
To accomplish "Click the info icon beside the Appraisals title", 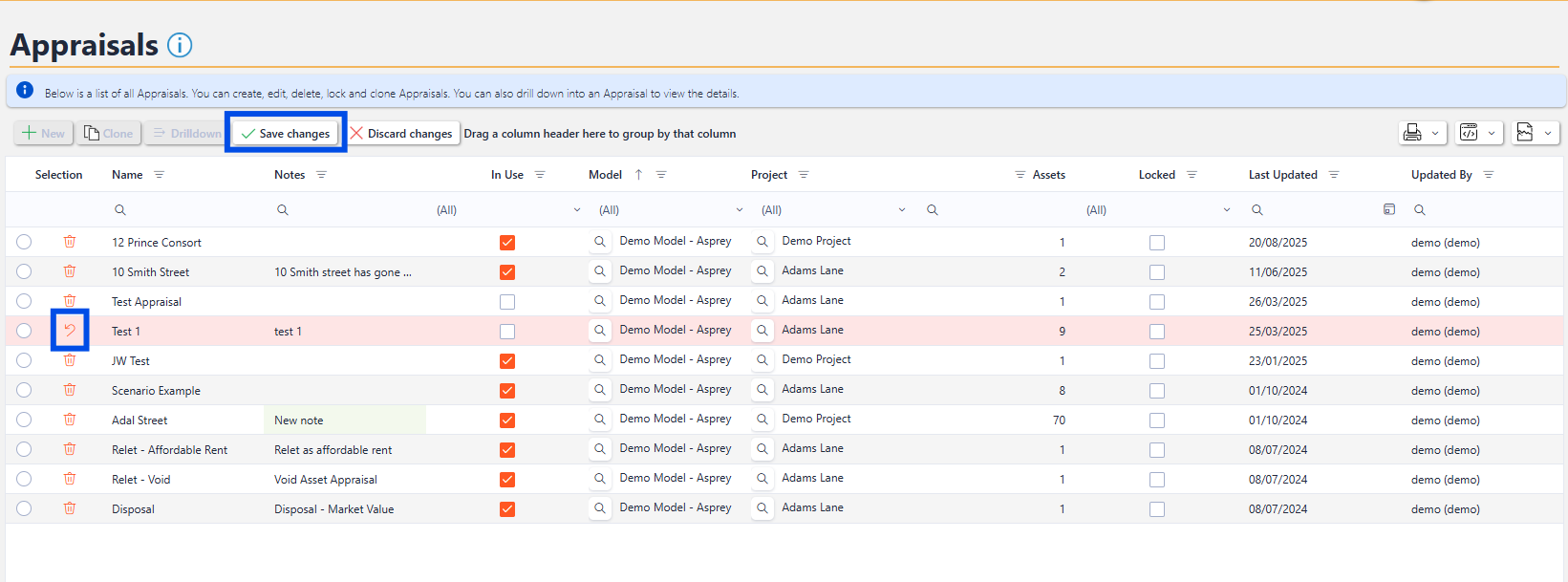I will [180, 45].
